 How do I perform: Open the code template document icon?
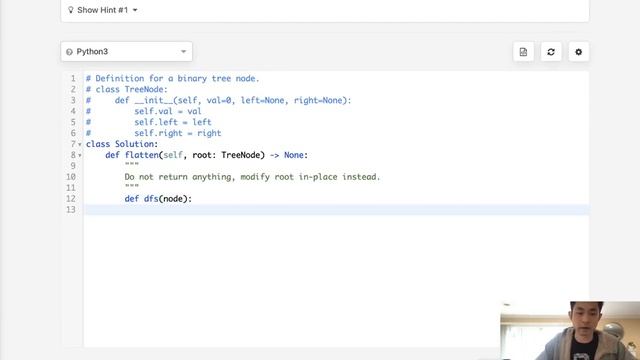[x=523, y=52]
